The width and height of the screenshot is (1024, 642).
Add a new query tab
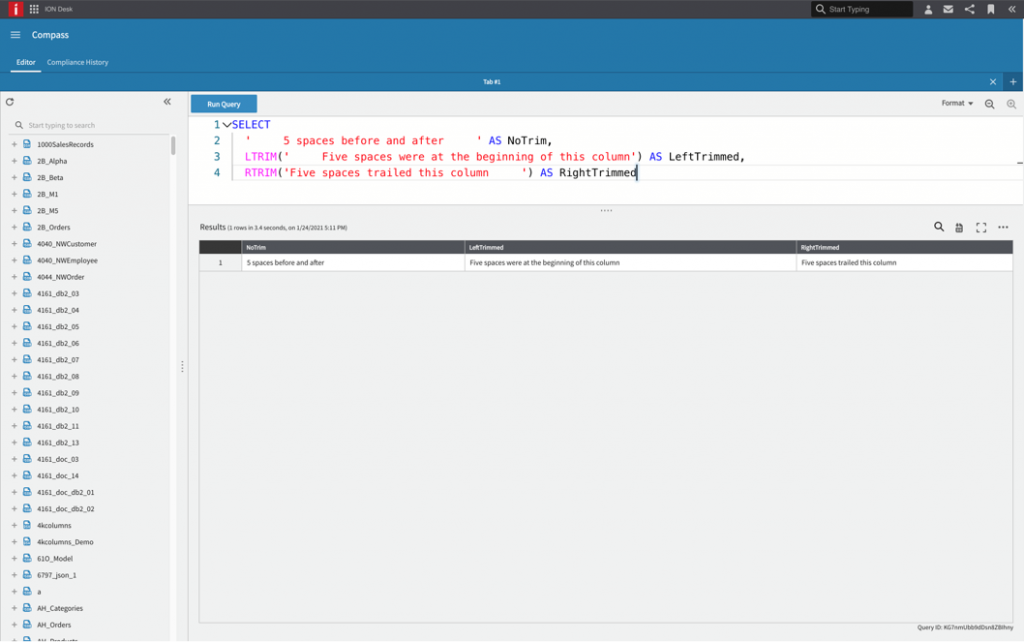click(x=1013, y=82)
